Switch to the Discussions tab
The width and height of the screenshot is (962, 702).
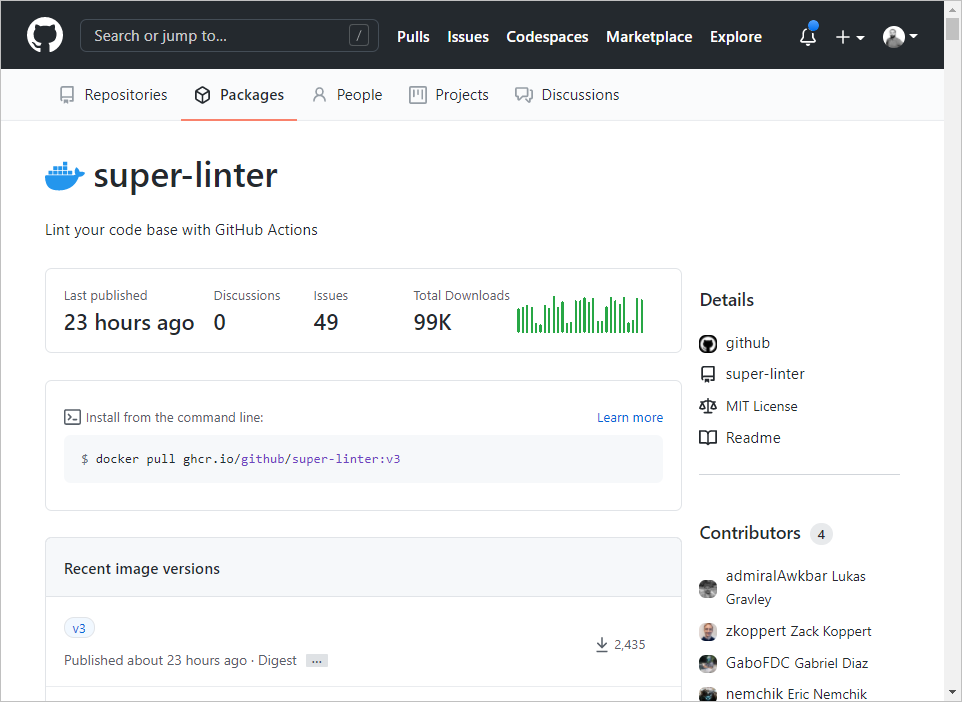[x=567, y=94]
